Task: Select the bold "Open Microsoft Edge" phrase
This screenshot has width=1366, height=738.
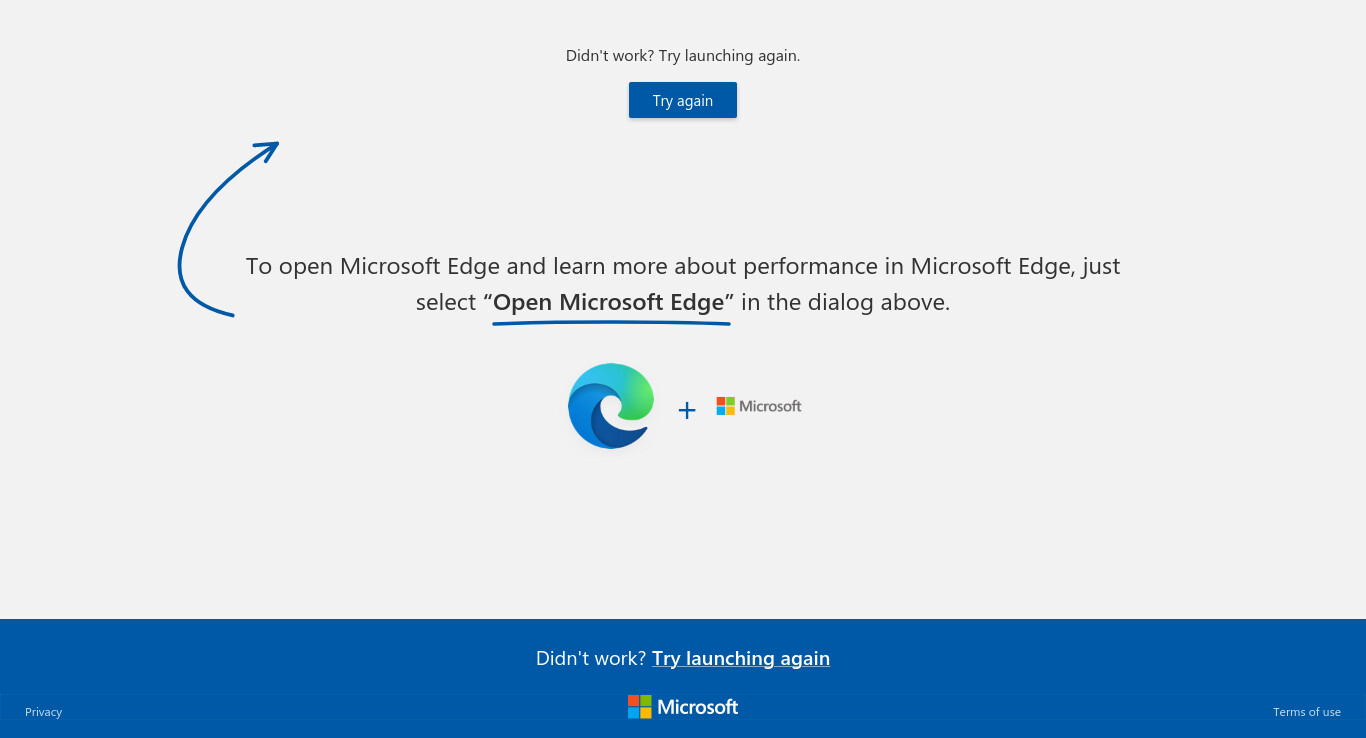Action: 609,302
